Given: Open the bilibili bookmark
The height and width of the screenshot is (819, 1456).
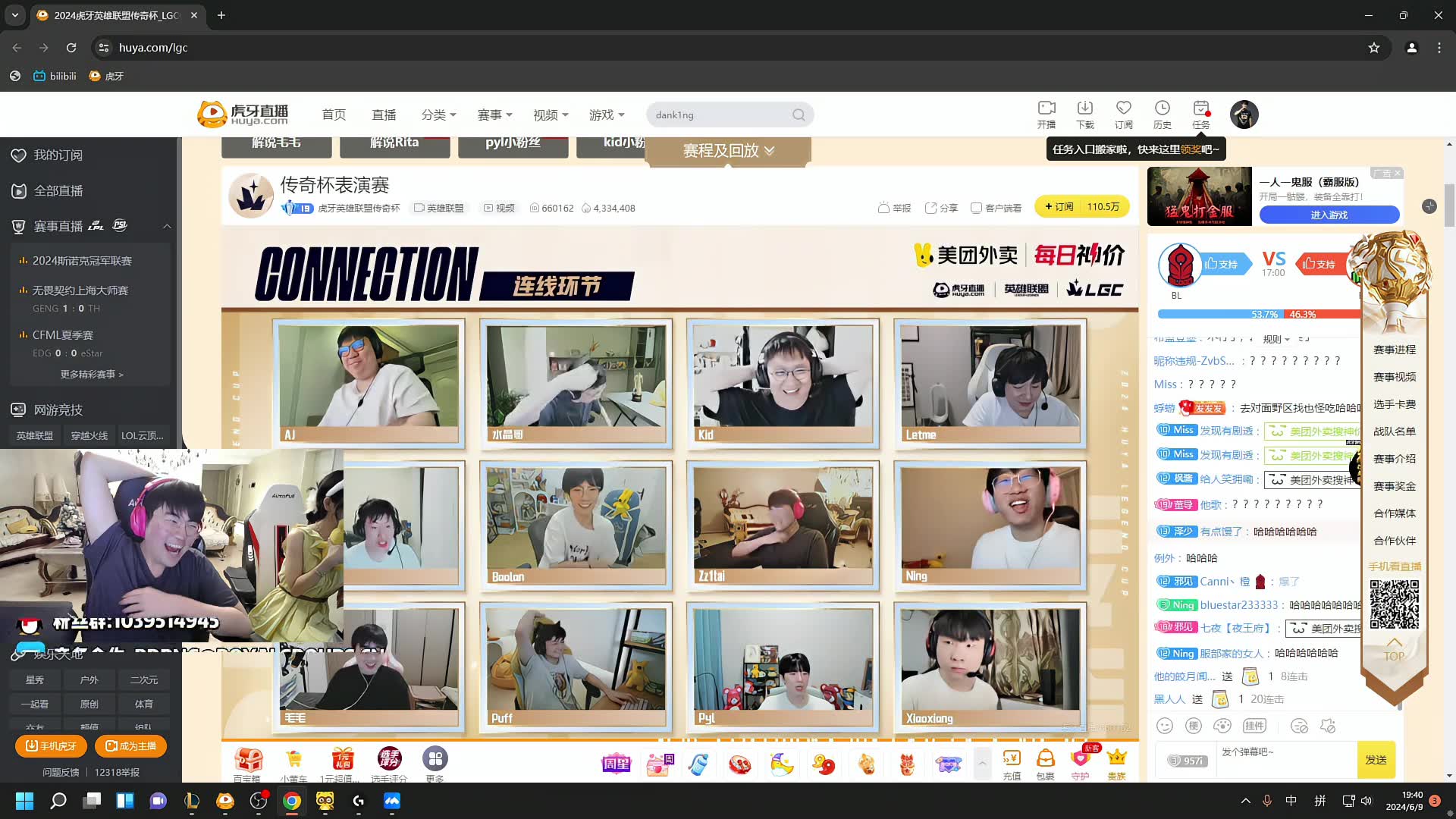Looking at the screenshot, I should [x=55, y=76].
